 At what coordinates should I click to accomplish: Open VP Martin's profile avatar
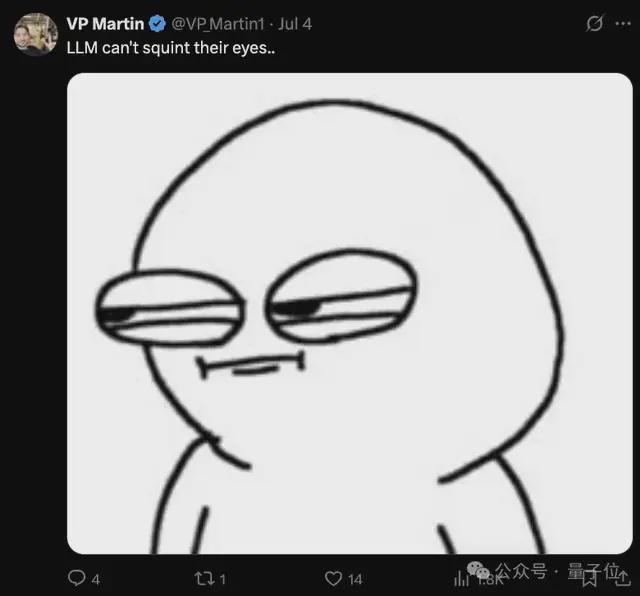click(36, 34)
